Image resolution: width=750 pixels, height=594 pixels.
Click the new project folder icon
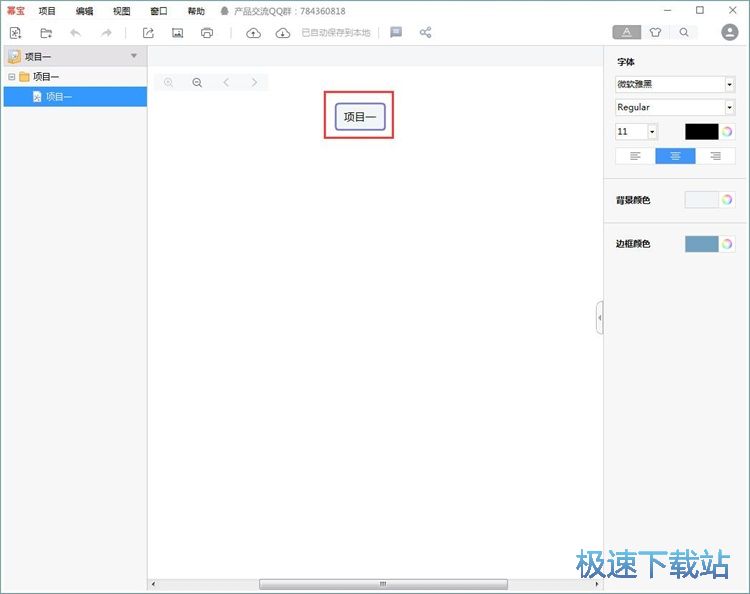pyautogui.click(x=46, y=33)
